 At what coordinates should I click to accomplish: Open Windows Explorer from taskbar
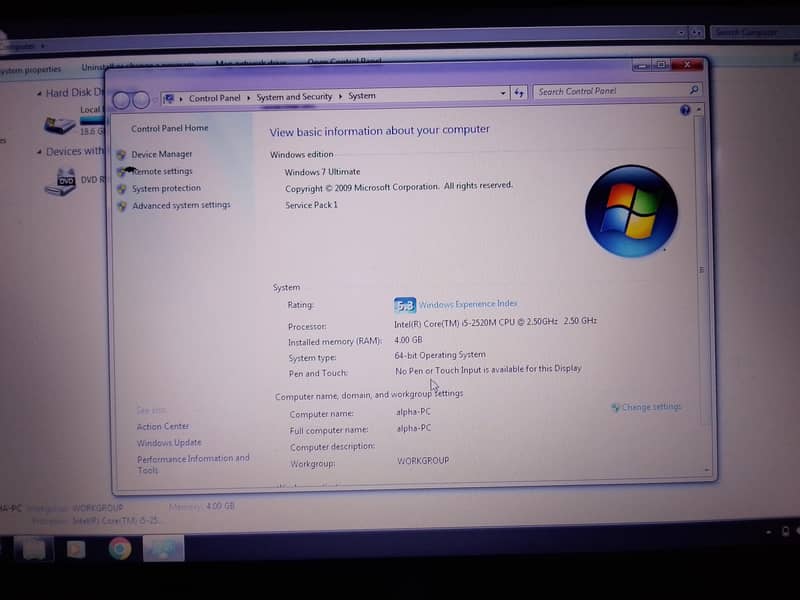pyautogui.click(x=34, y=549)
